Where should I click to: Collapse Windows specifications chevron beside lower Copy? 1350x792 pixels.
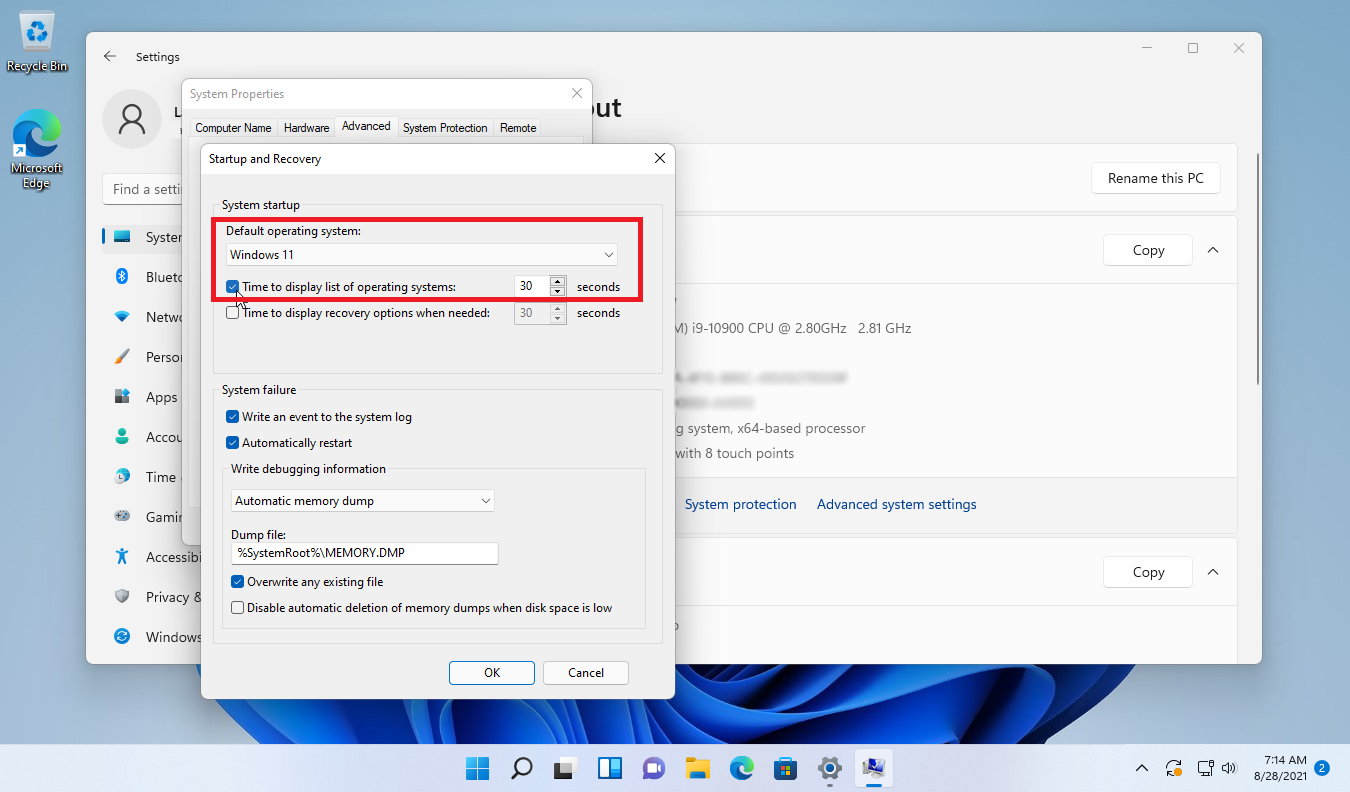[x=1213, y=572]
